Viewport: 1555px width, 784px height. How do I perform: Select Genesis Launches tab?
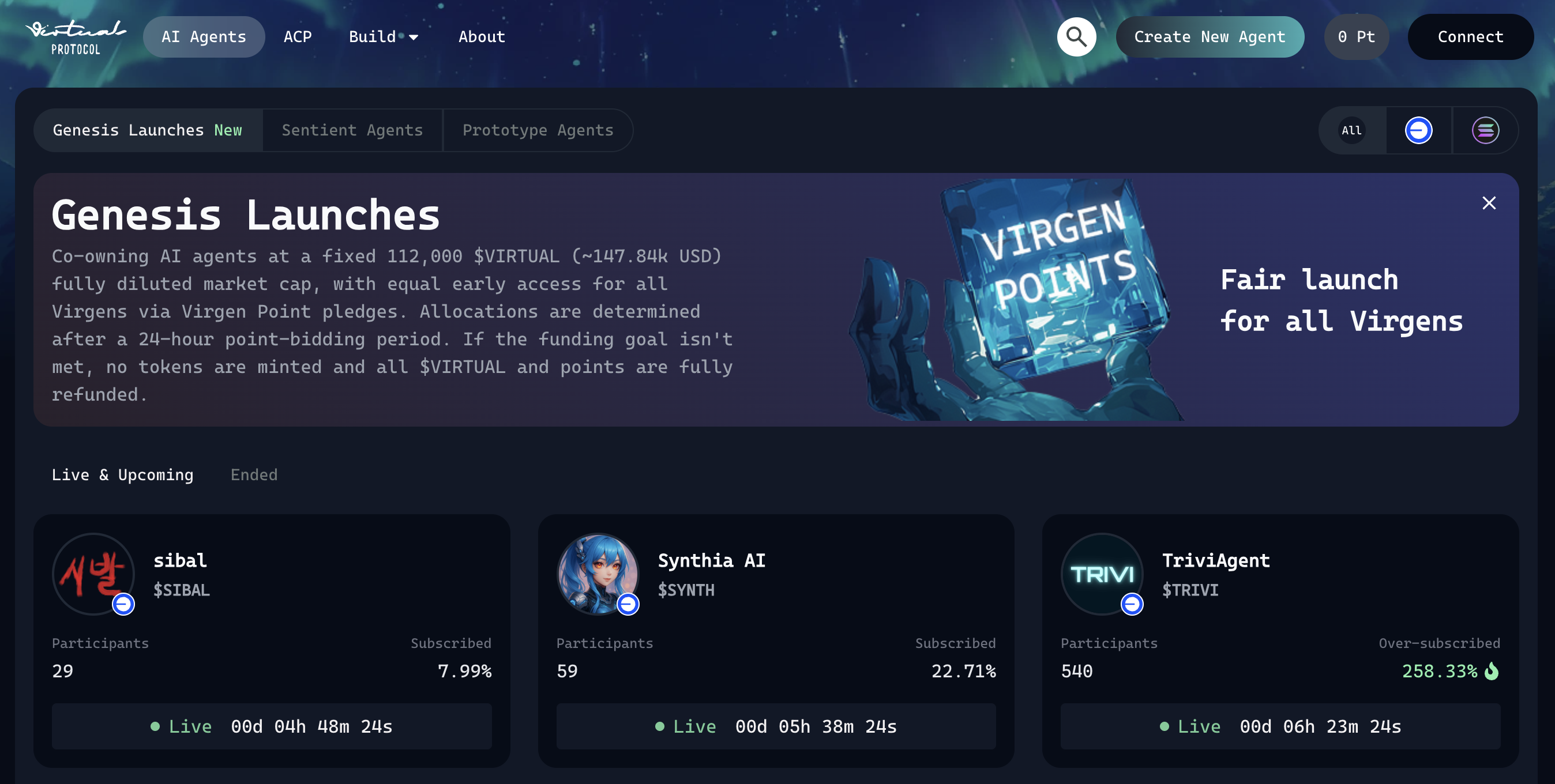click(x=148, y=130)
